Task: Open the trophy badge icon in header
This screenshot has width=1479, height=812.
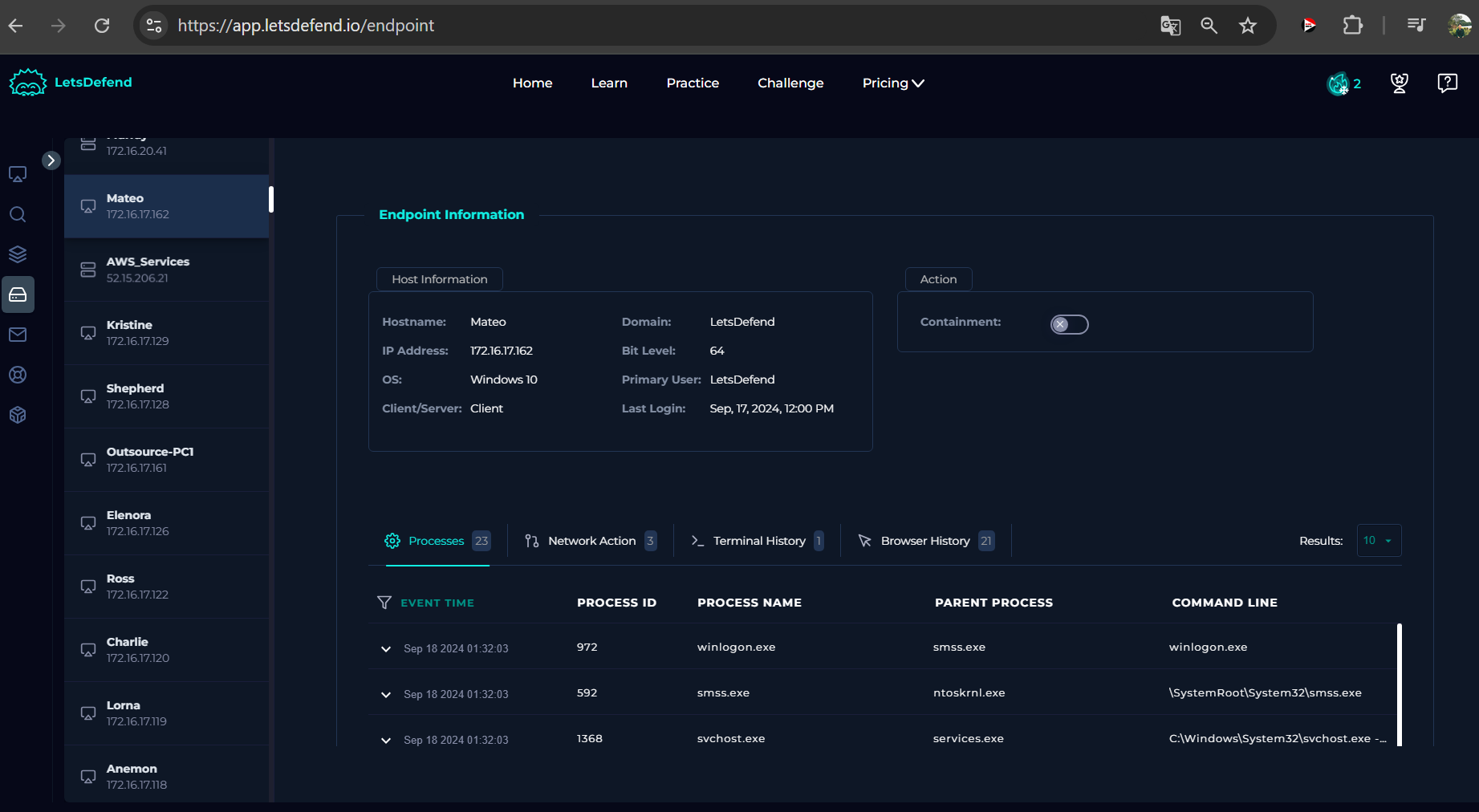Action: [1399, 83]
